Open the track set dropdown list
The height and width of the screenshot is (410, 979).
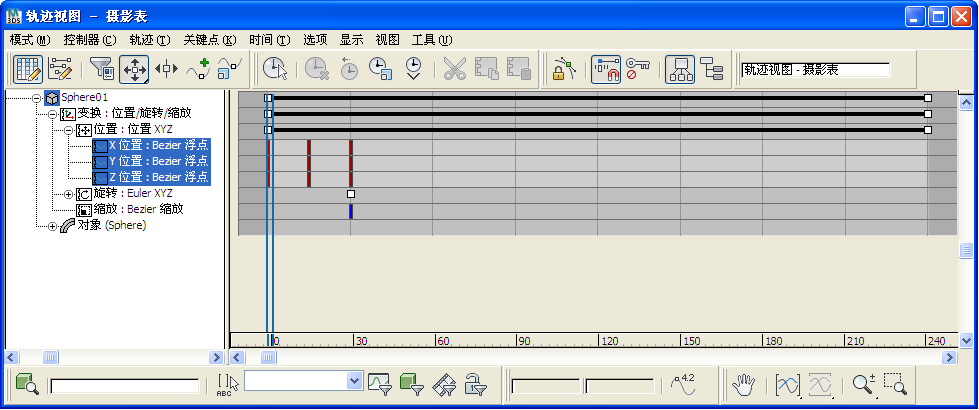pos(355,380)
